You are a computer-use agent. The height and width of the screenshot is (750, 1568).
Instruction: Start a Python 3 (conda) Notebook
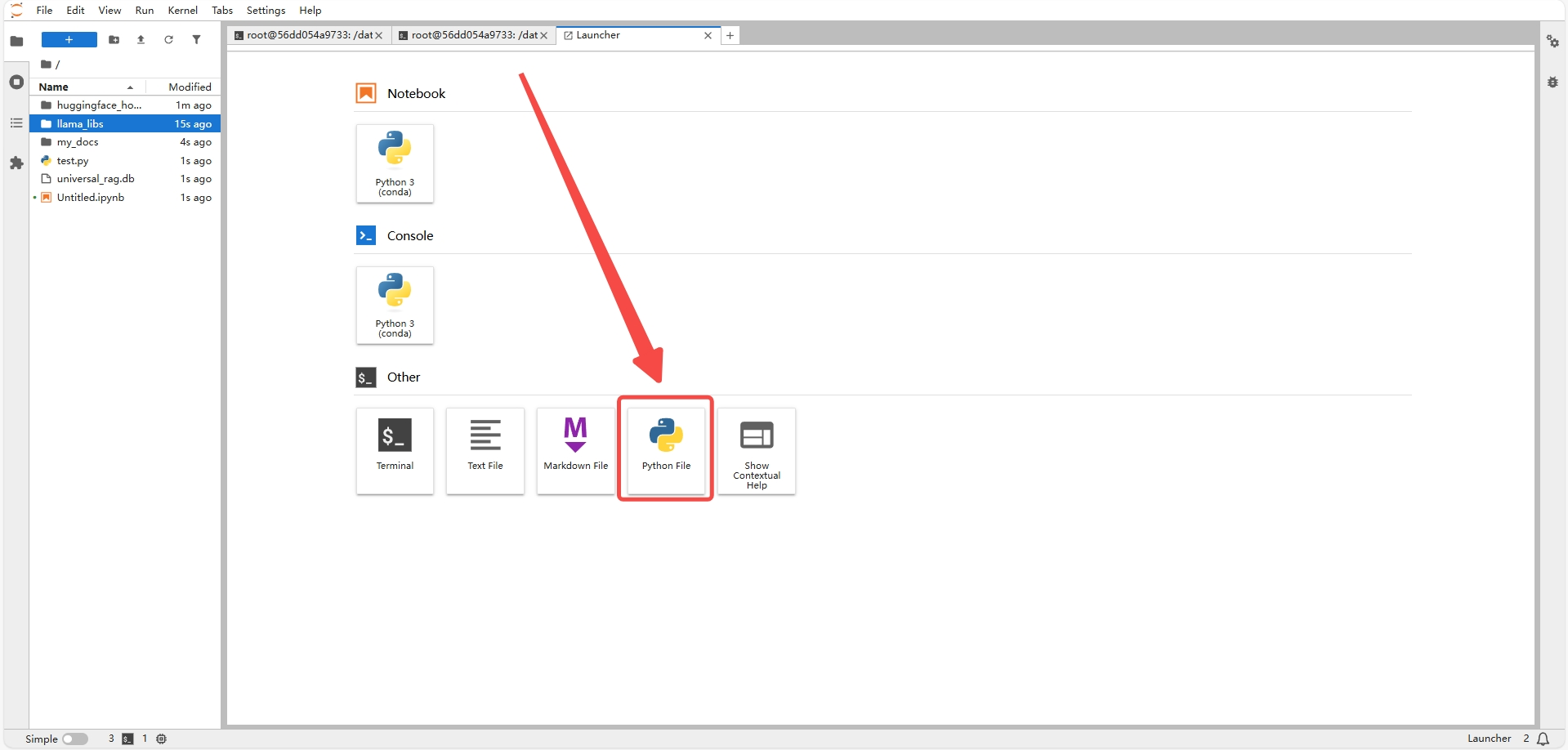point(395,163)
